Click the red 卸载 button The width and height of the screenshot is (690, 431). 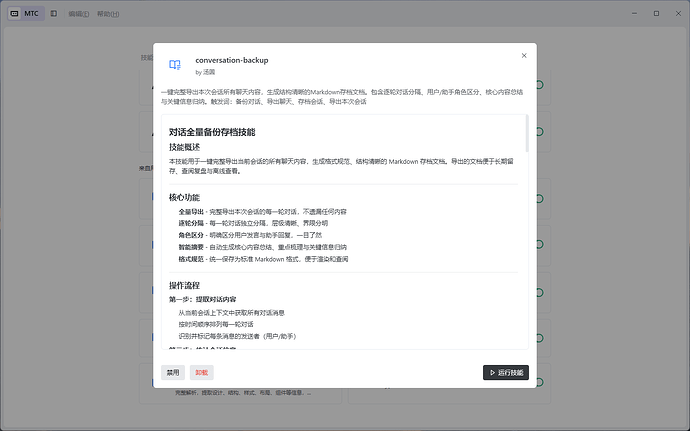click(x=202, y=372)
